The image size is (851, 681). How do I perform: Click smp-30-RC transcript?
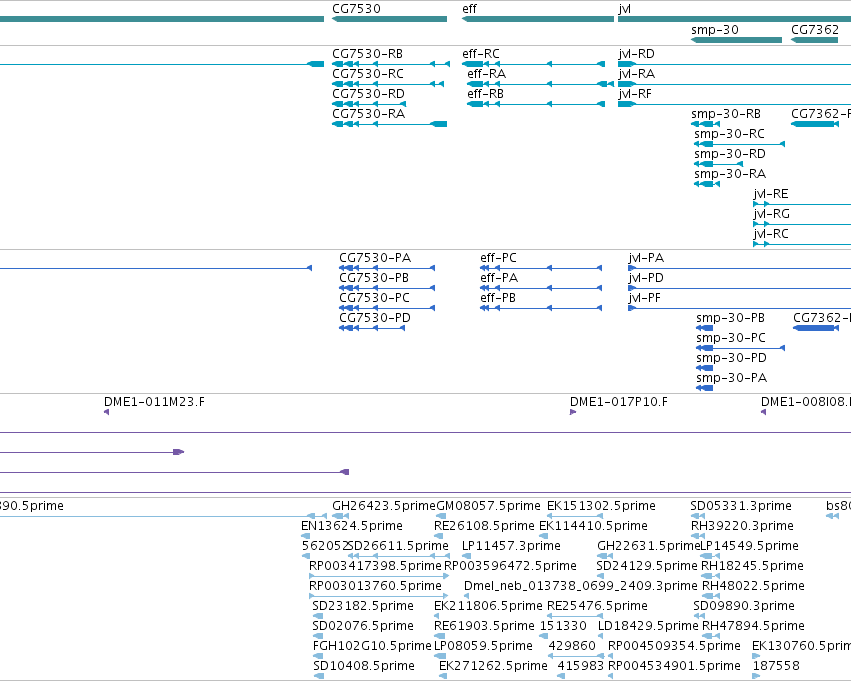point(739,144)
